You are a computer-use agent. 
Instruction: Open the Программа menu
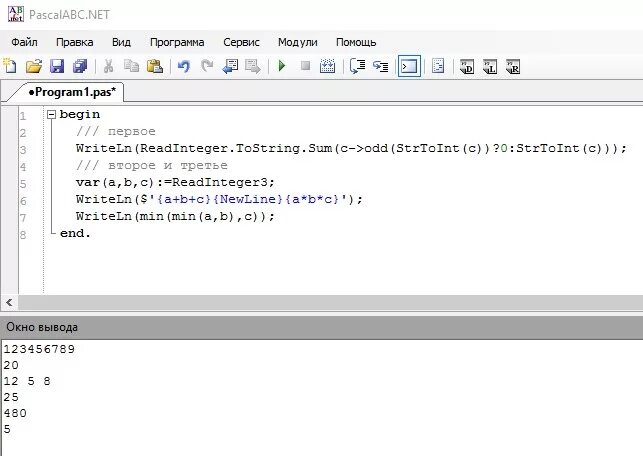tap(177, 42)
